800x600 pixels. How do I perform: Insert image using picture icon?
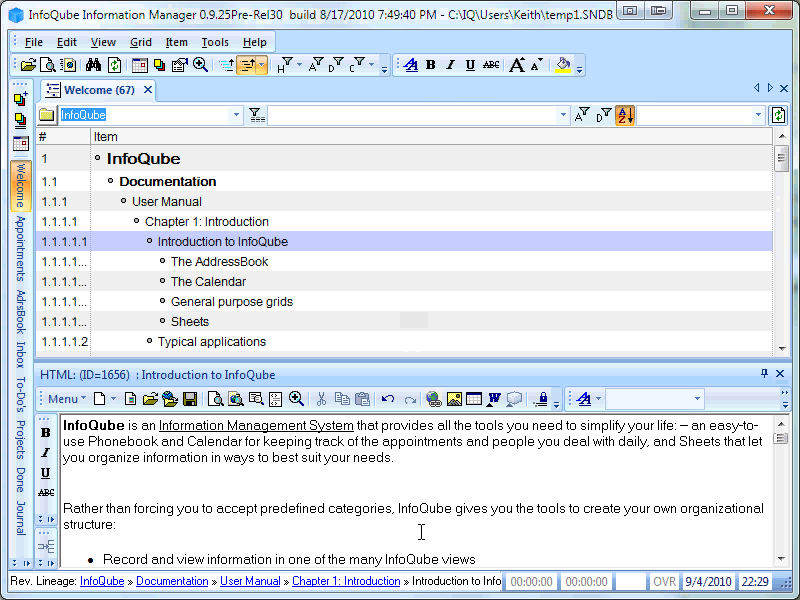[454, 399]
